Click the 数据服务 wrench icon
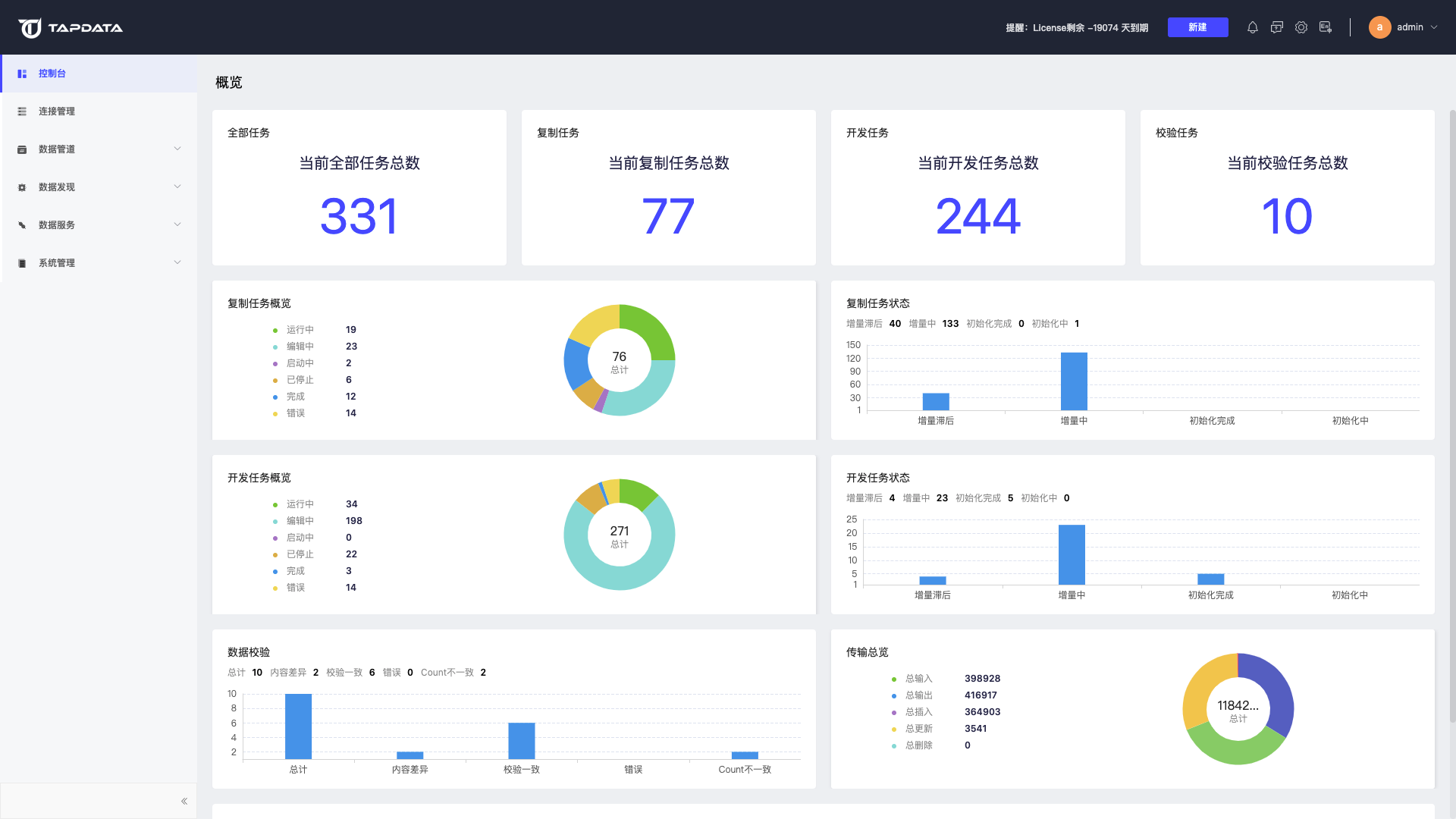The width and height of the screenshot is (1456, 819). pos(21,224)
